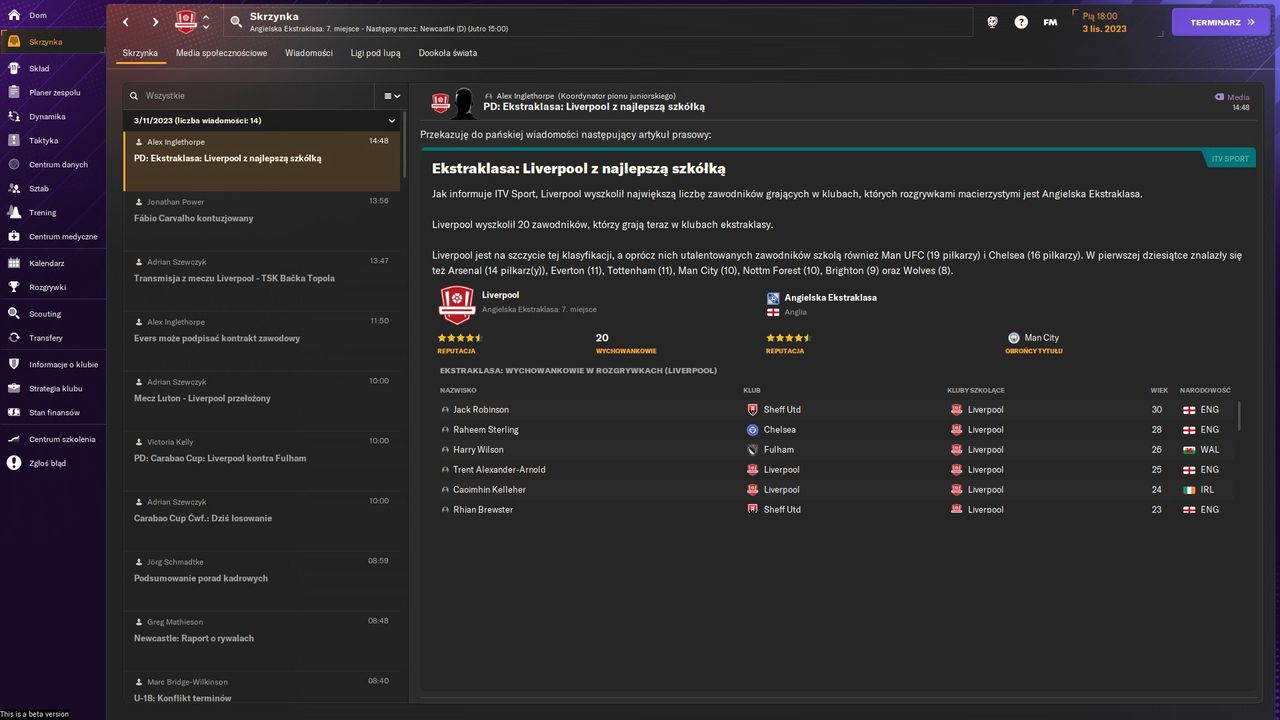This screenshot has height=720, width=1280.
Task: Open Rozgrywki competitions trophy icon
Action: 14,287
